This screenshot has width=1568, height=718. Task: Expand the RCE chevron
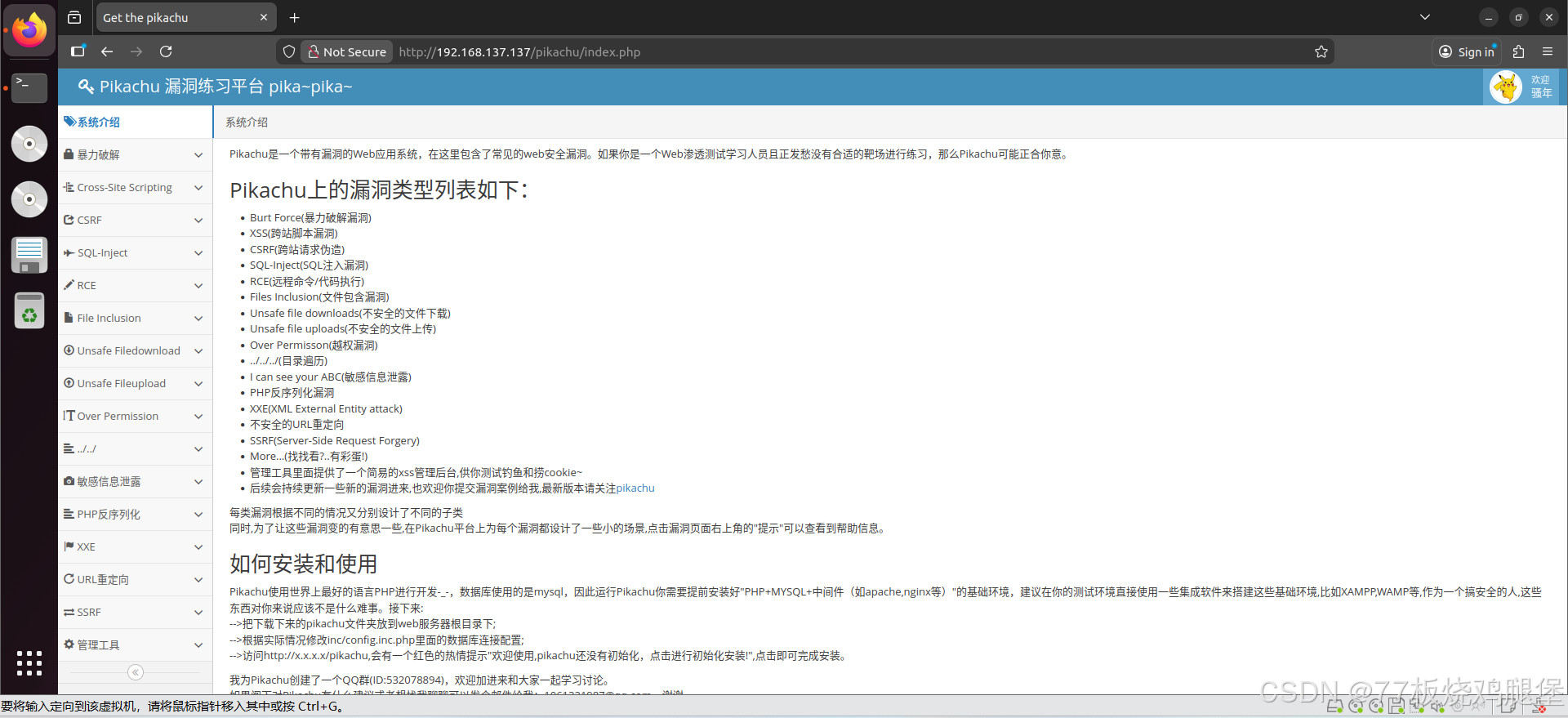[198, 285]
